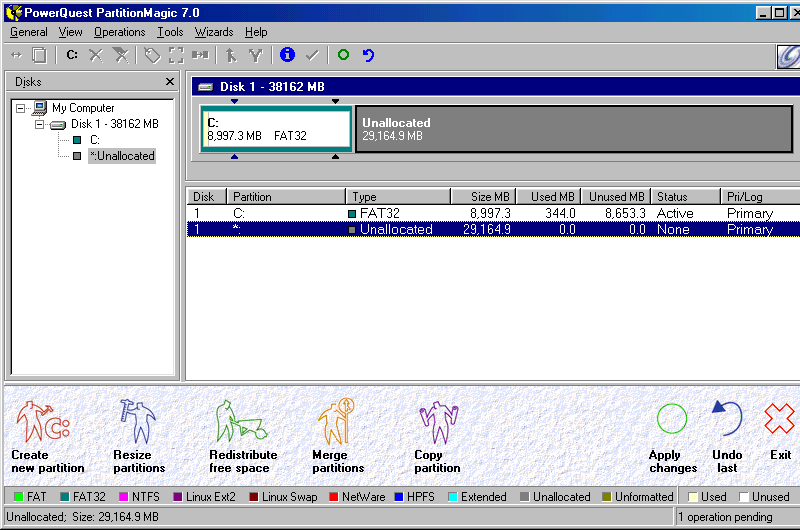Collapse the Disk 1 tree node
The width and height of the screenshot is (800, 530).
pyautogui.click(x=40, y=124)
